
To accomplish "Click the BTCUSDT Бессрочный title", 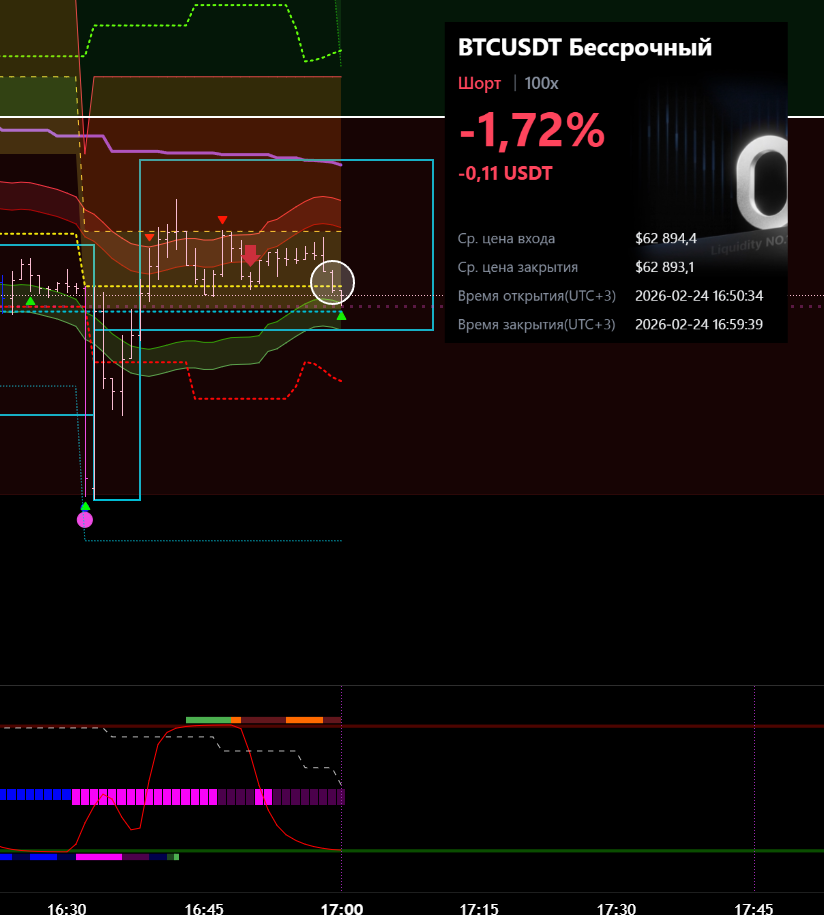I will 584,48.
